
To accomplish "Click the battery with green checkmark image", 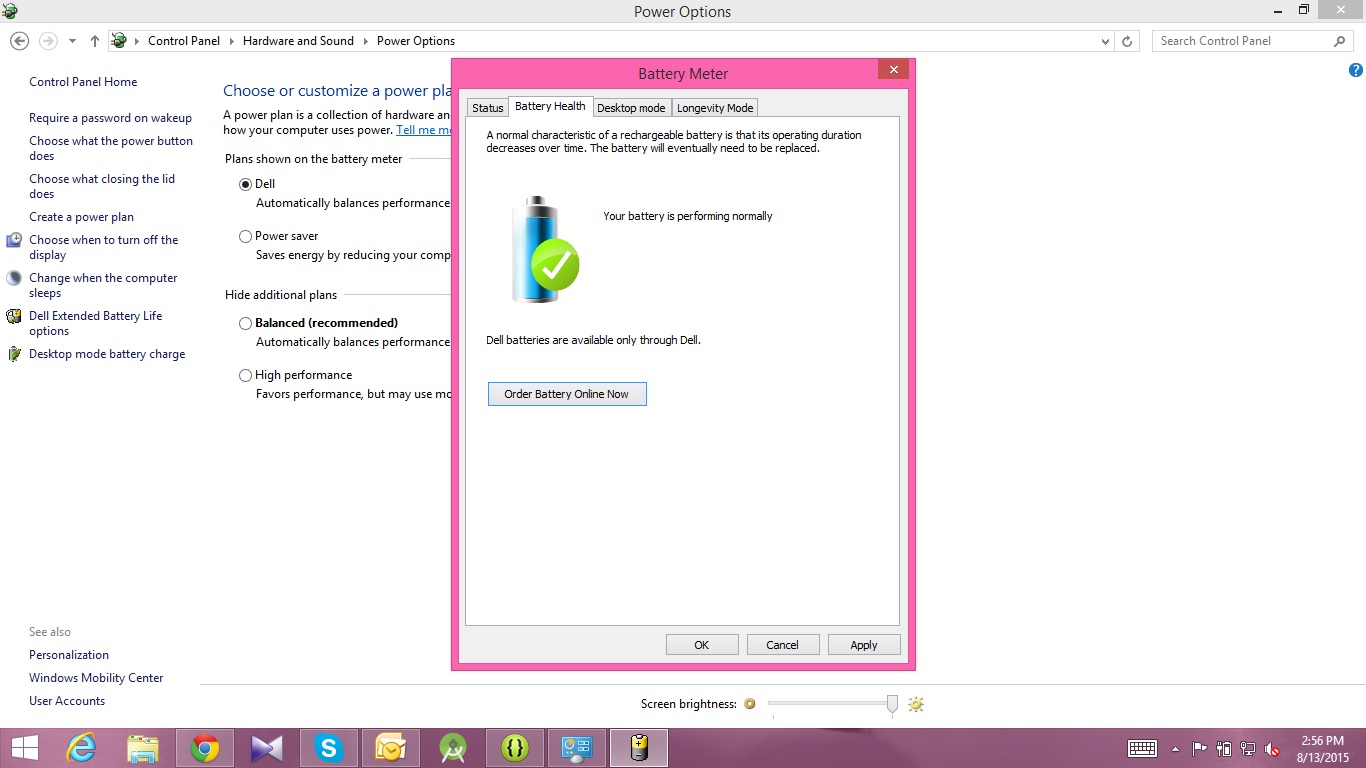I will [x=545, y=250].
